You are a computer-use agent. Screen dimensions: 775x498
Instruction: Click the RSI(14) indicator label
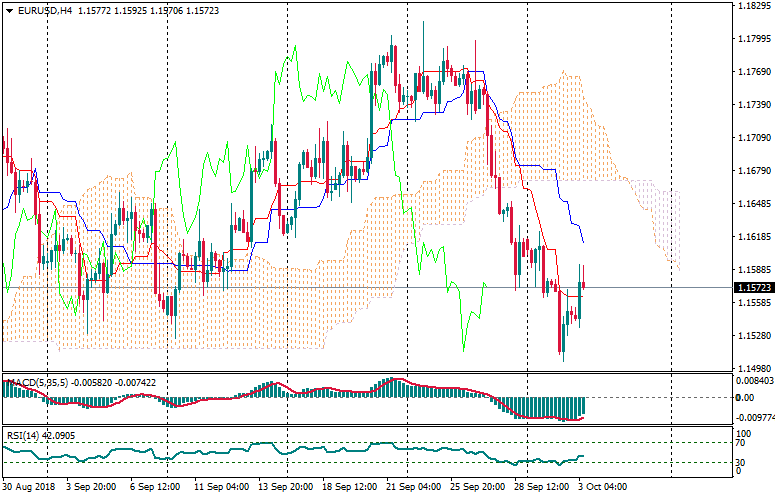point(24,436)
